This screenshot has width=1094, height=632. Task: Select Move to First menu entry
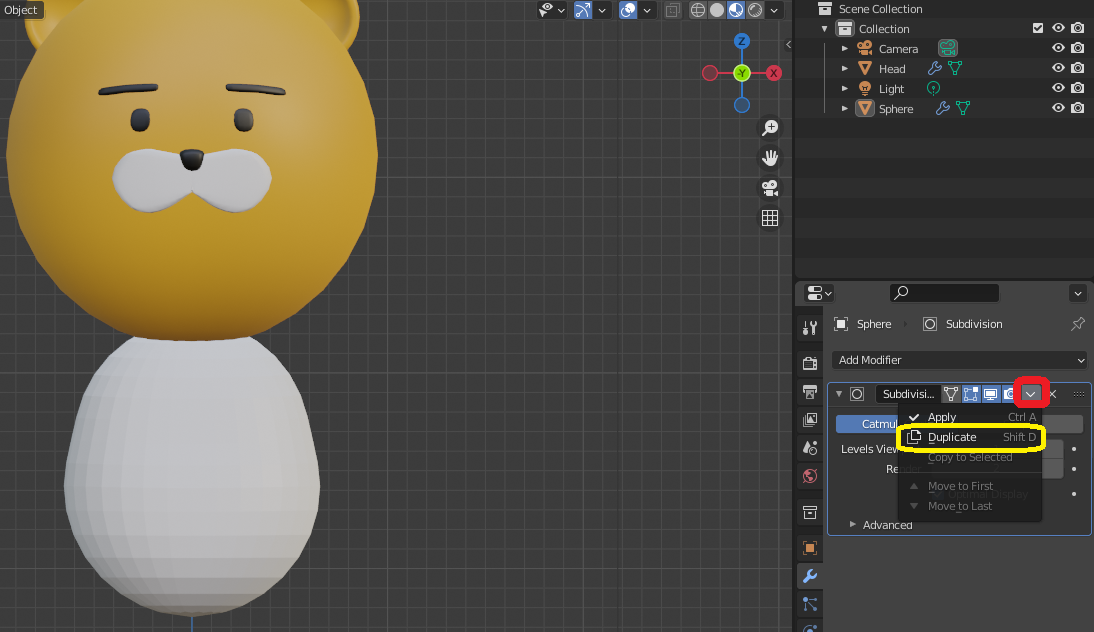click(x=971, y=486)
